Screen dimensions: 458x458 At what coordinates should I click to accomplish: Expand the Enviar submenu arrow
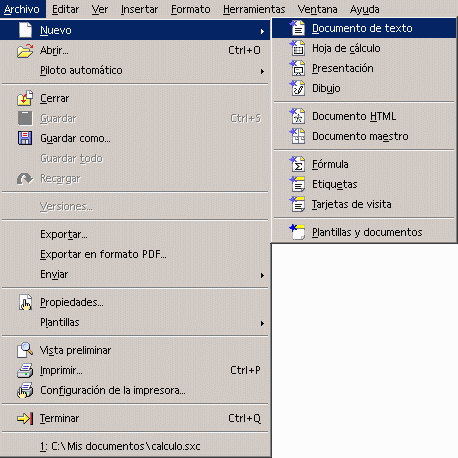(x=262, y=275)
